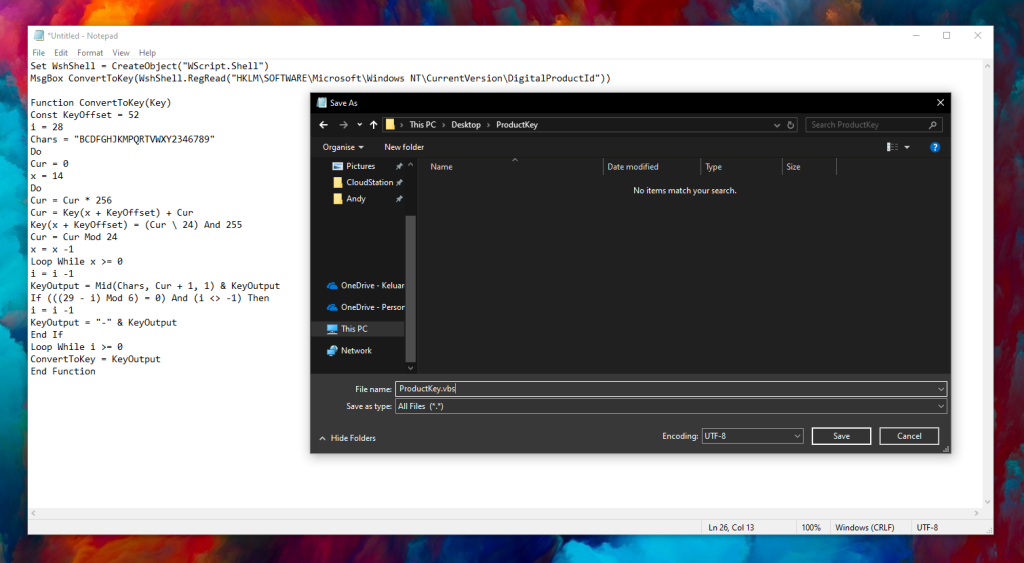Image resolution: width=1024 pixels, height=563 pixels.
Task: Click the navigation pane vertical scrollbar
Action: [x=410, y=287]
